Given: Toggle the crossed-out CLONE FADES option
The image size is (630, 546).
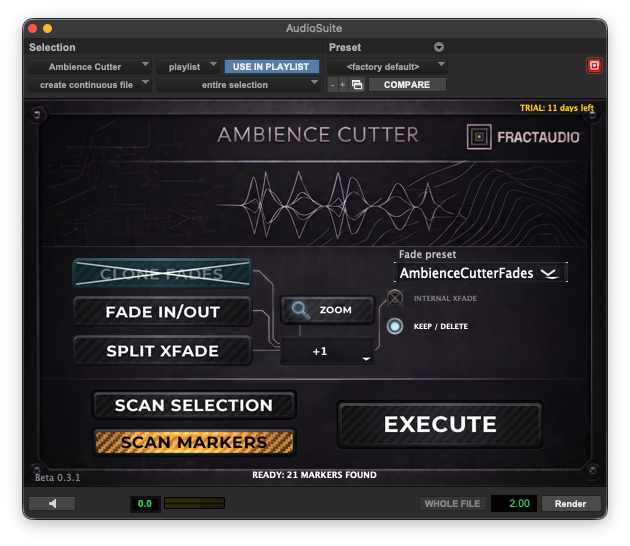Looking at the screenshot, I should point(162,274).
